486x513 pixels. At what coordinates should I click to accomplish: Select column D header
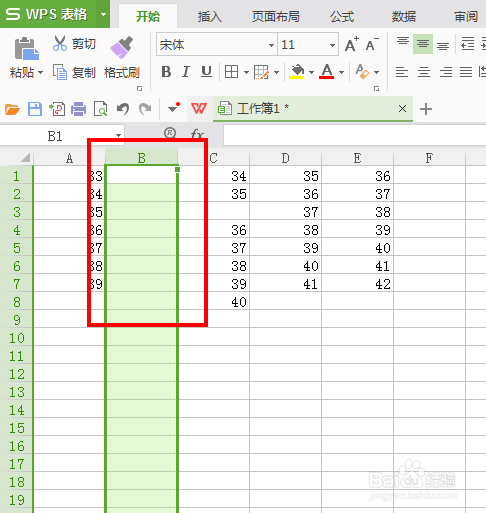pos(285,158)
